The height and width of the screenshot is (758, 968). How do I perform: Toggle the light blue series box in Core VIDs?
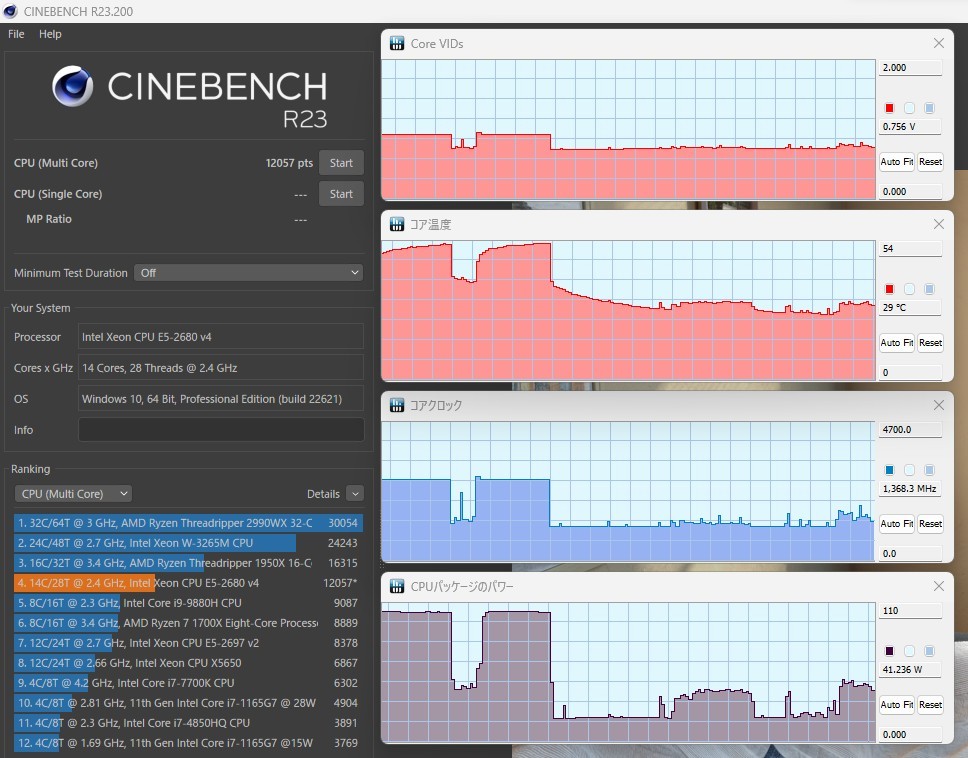coord(929,108)
